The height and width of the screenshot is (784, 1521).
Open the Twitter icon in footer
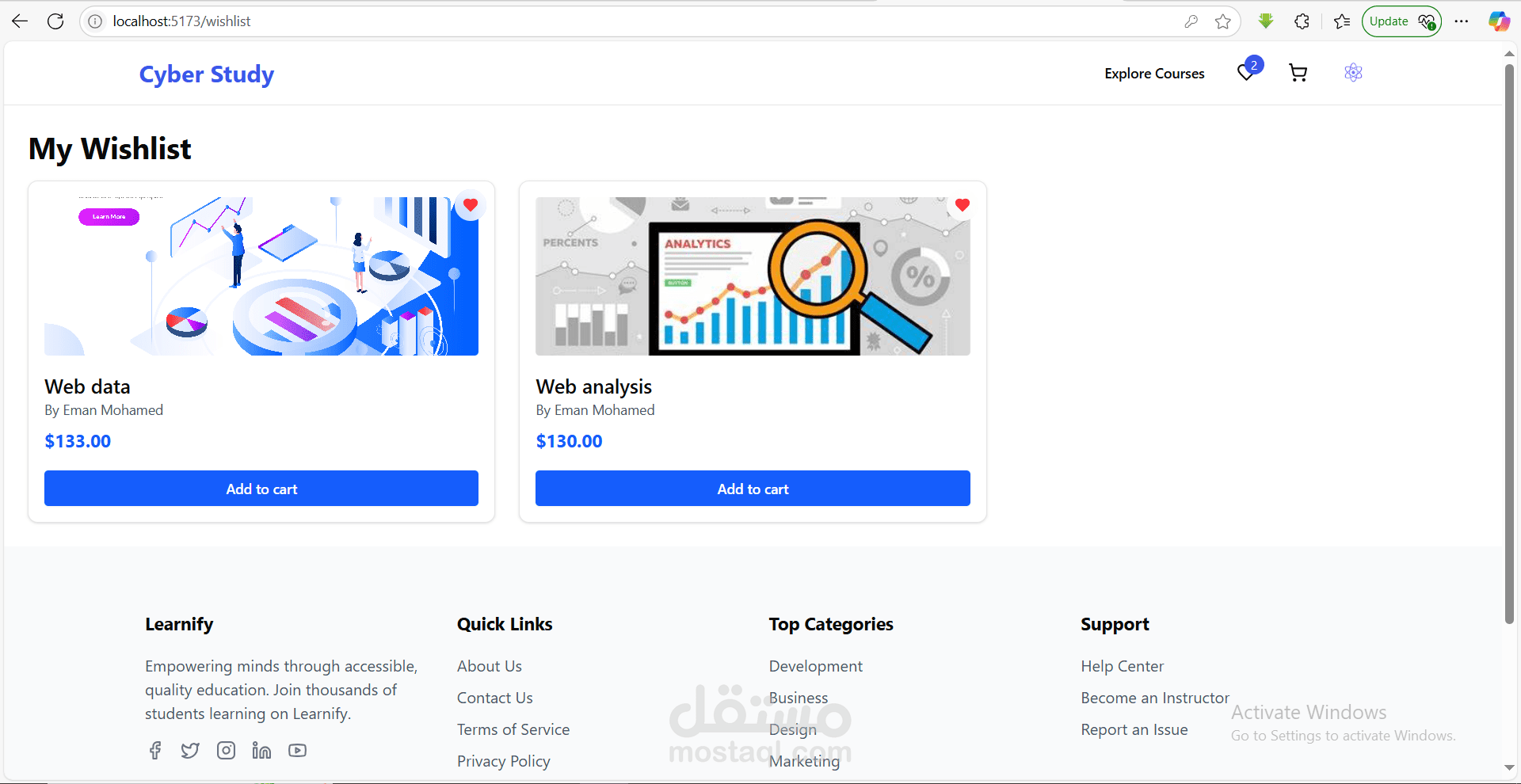click(x=190, y=750)
